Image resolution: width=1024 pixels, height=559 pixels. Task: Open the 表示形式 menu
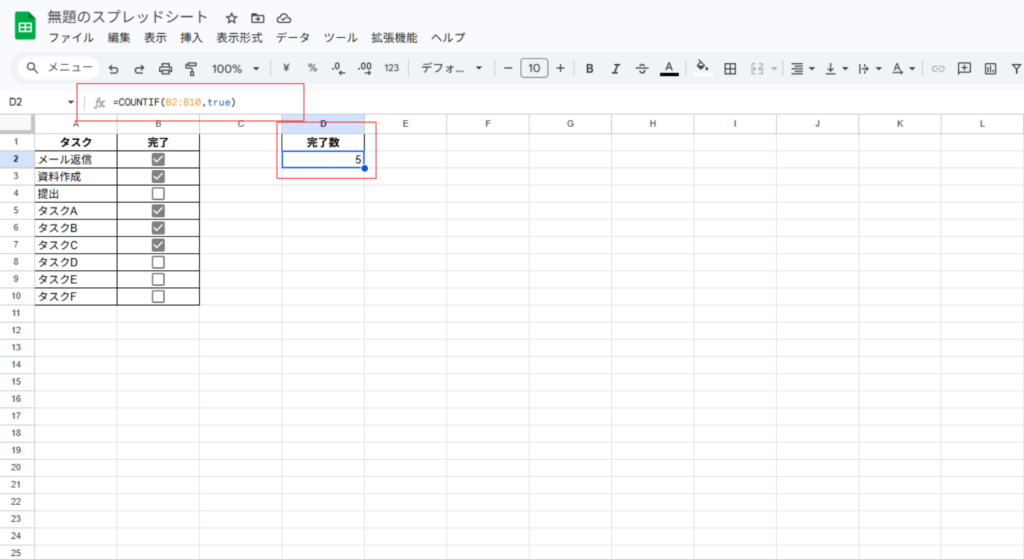pos(239,38)
